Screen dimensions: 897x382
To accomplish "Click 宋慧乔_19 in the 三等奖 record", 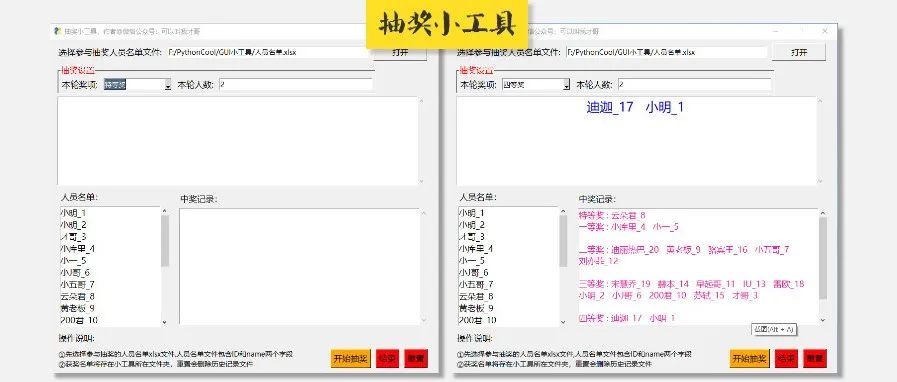I will (x=631, y=284).
